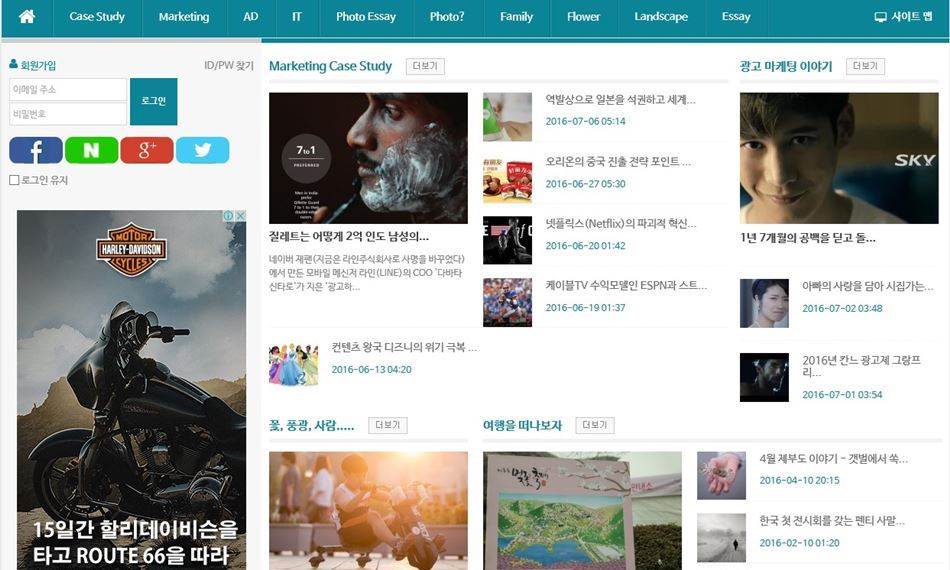Click the 로그인 login button

point(154,101)
